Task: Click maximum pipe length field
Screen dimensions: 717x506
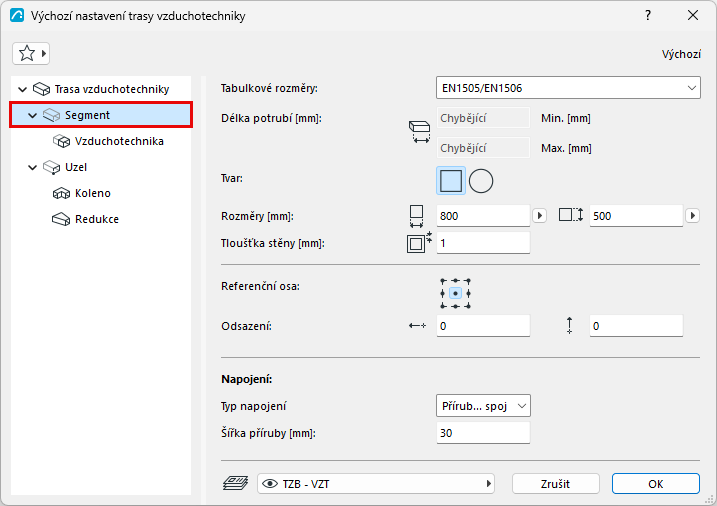Action: tap(483, 148)
